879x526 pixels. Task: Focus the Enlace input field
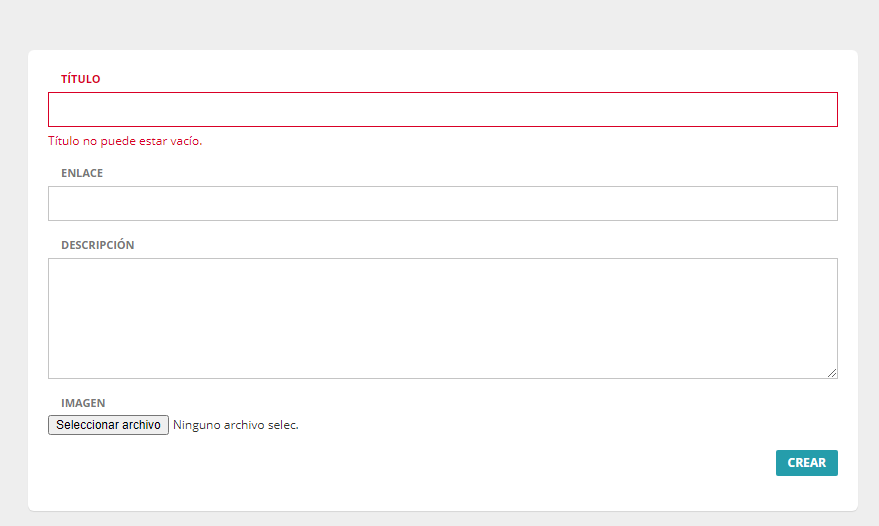[442, 203]
